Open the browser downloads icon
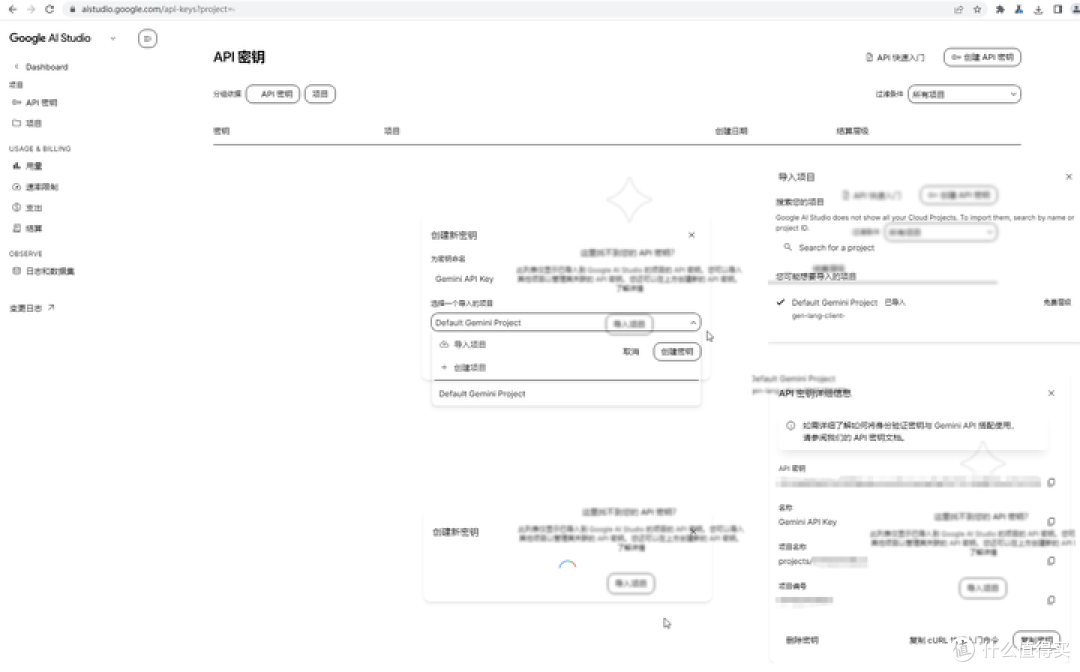Screen dimensions: 1080x672 [1038, 9]
